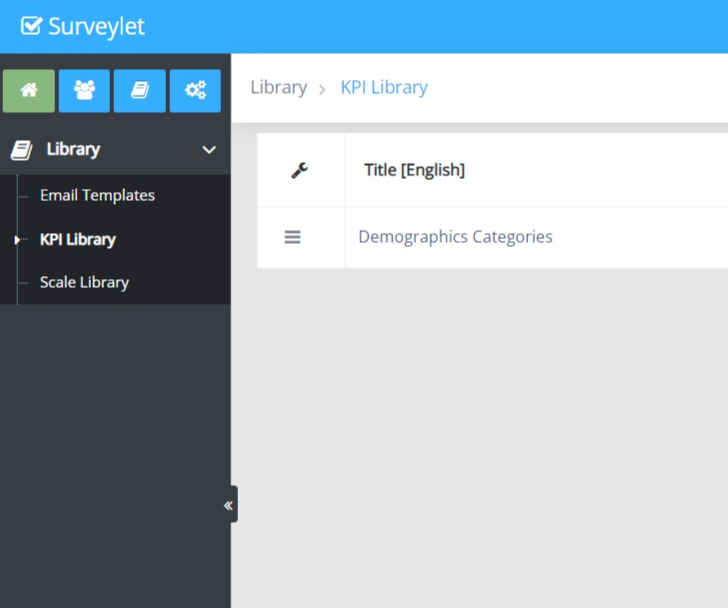
Task: Click the book icon beside Library heading
Action: click(21, 150)
